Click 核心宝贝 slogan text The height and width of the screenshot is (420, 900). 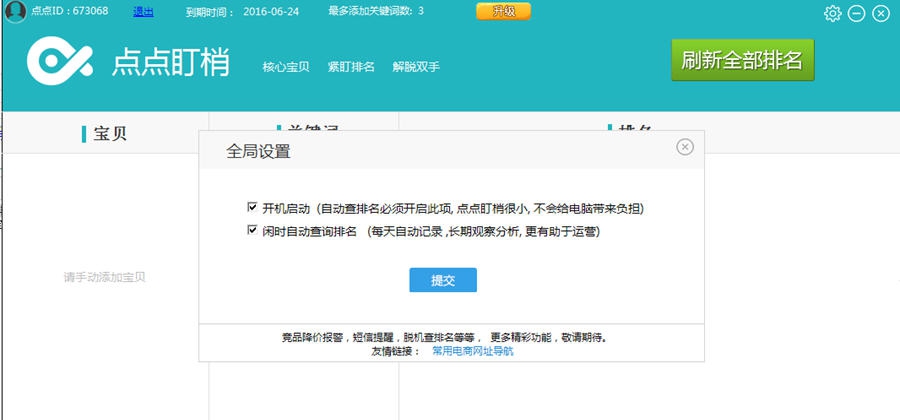[286, 67]
